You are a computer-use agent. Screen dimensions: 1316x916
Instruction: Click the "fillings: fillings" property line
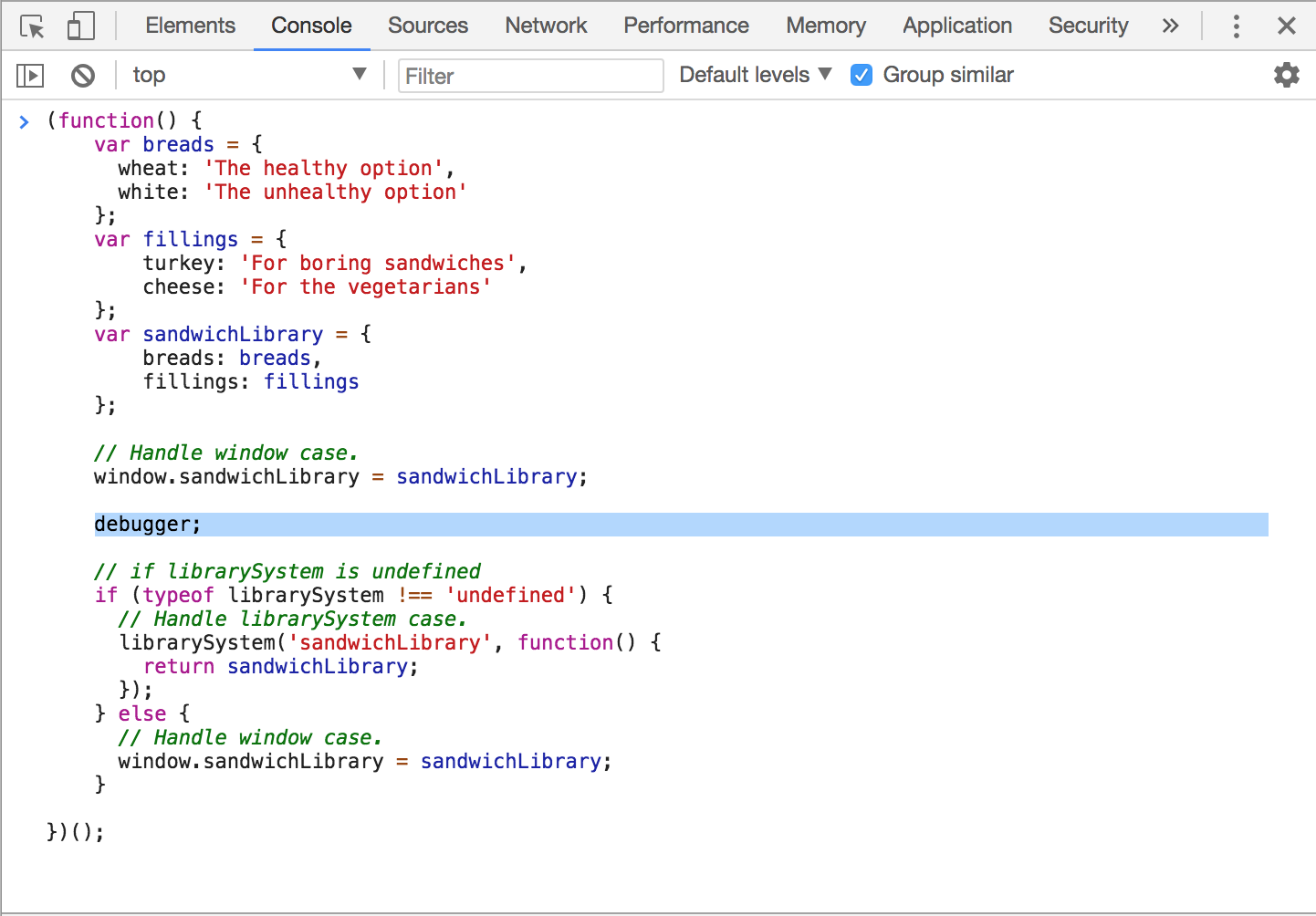coord(251,382)
